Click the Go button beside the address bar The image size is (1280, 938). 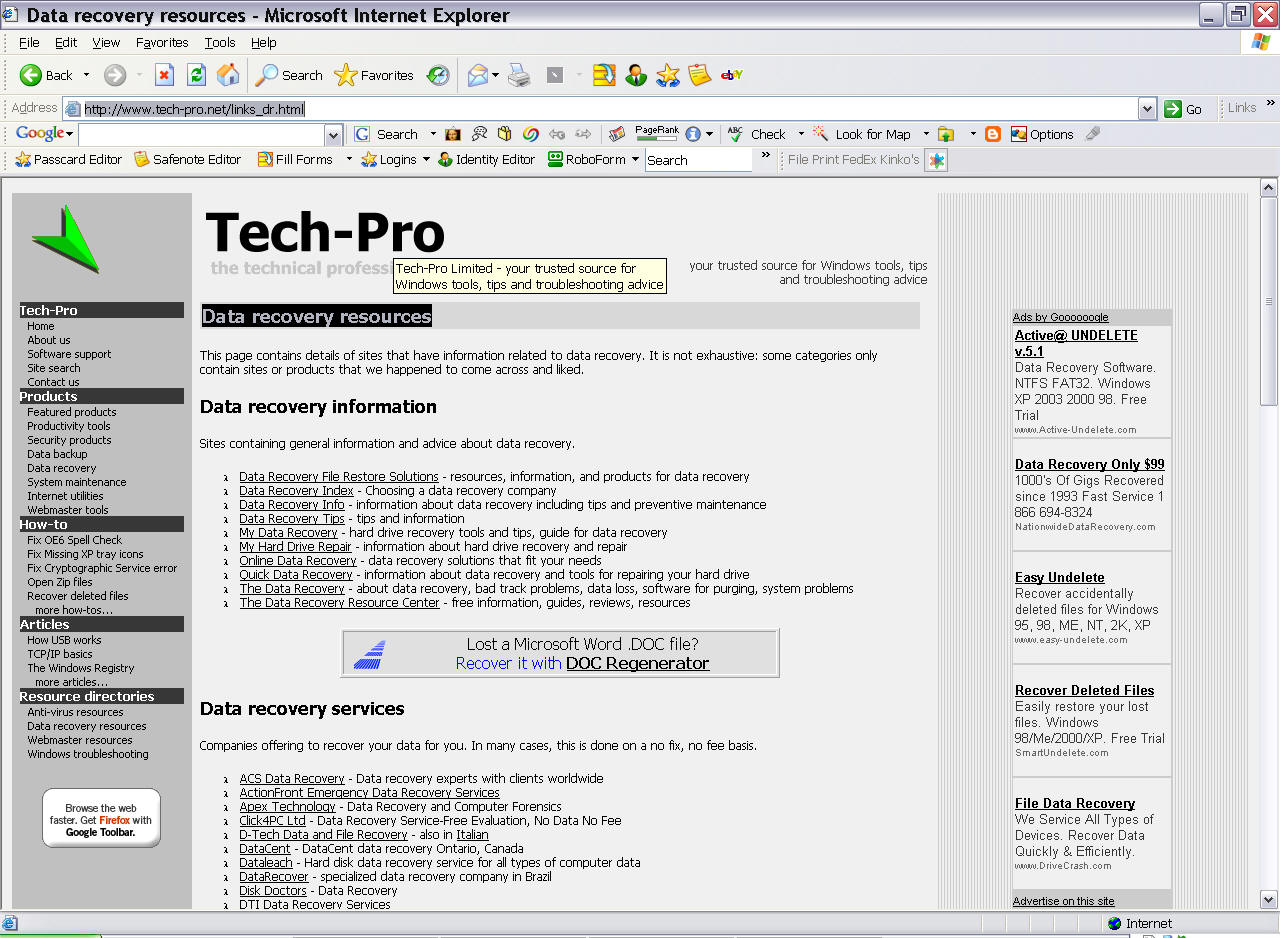pyautogui.click(x=1184, y=109)
